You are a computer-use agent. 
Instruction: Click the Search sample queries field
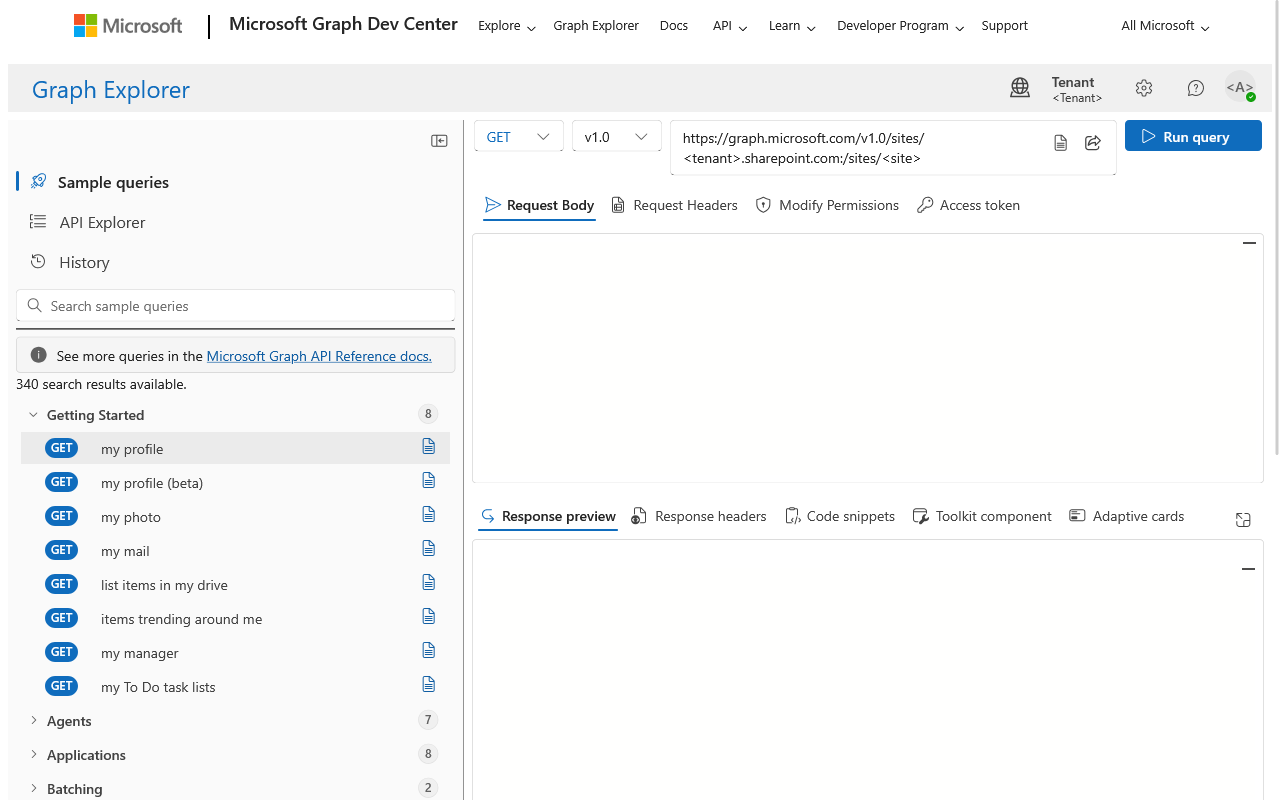tap(236, 306)
